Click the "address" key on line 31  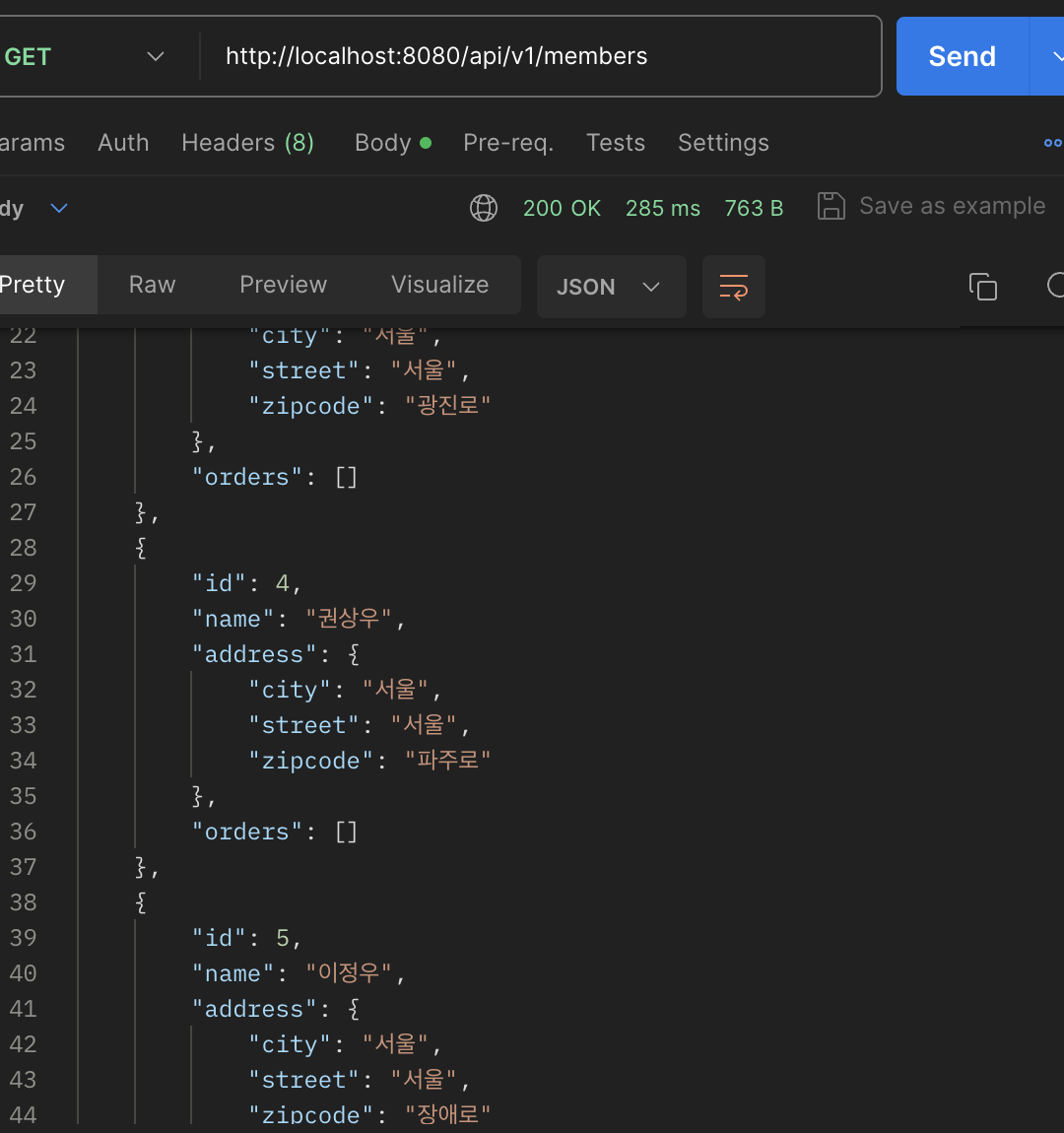click(x=254, y=654)
